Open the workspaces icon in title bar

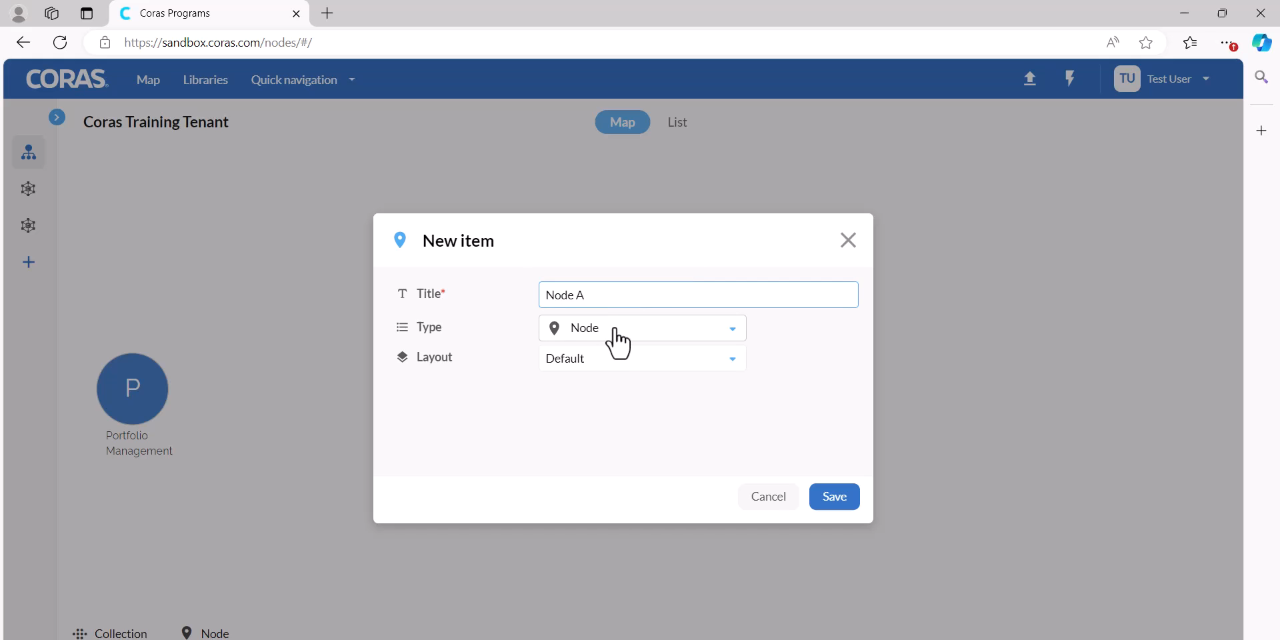[52, 13]
